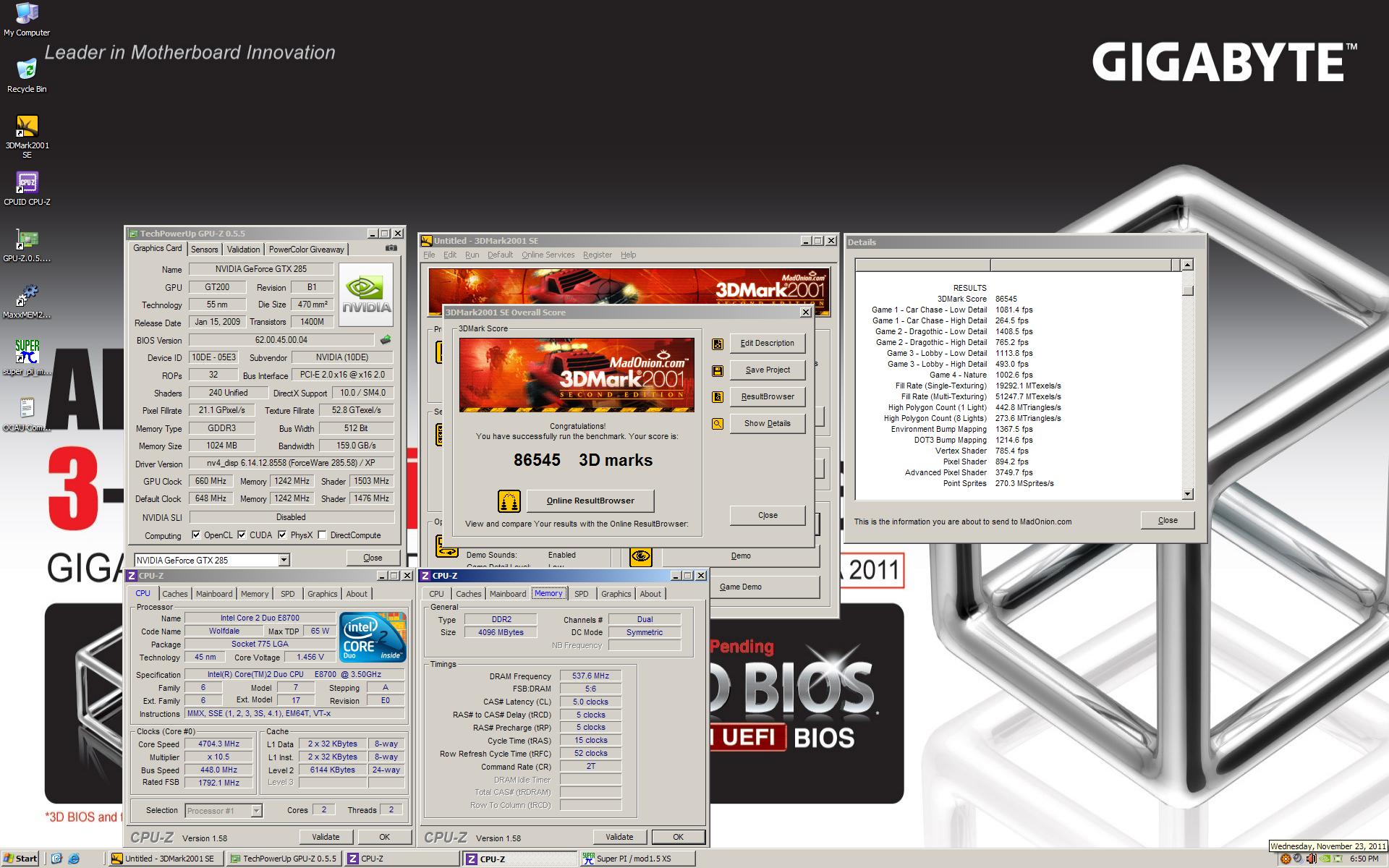Open GPU selection dropdown in GPU-Z

click(x=284, y=560)
